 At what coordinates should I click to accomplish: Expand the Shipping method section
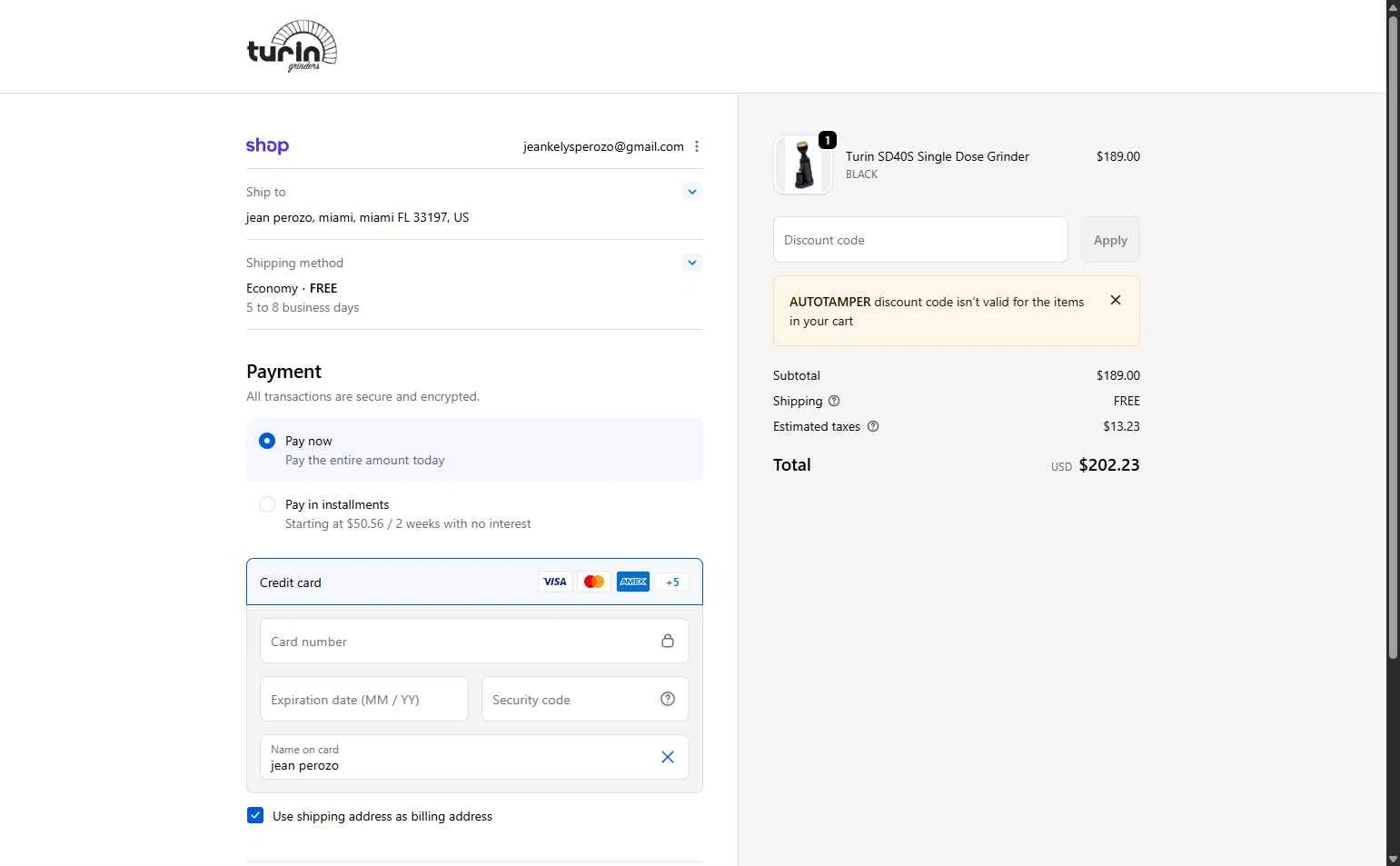[692, 263]
